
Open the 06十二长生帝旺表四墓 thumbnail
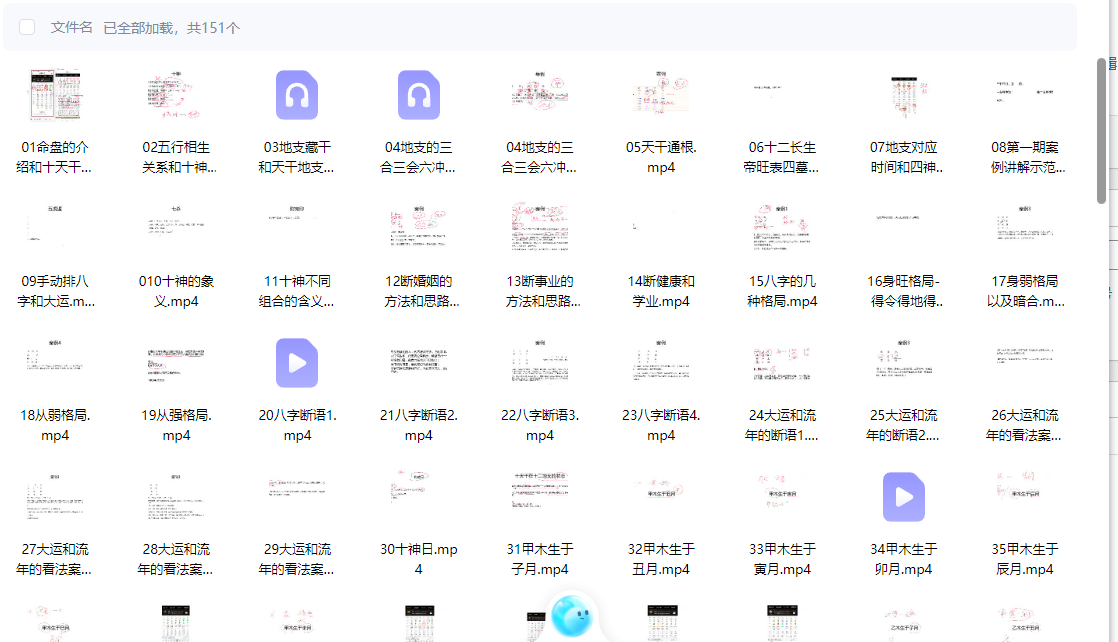782,95
